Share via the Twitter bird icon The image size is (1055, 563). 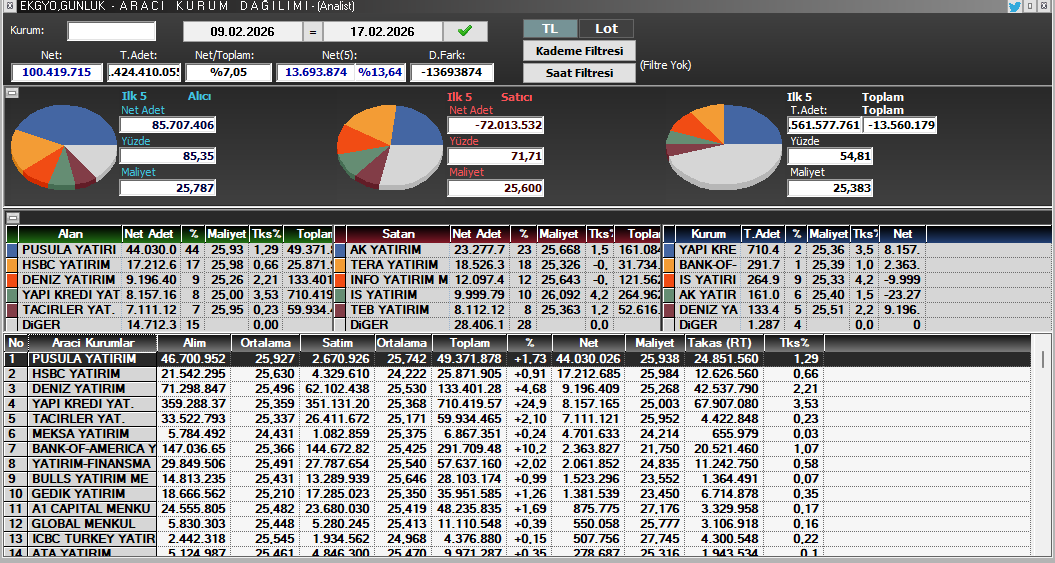pyautogui.click(x=1015, y=6)
